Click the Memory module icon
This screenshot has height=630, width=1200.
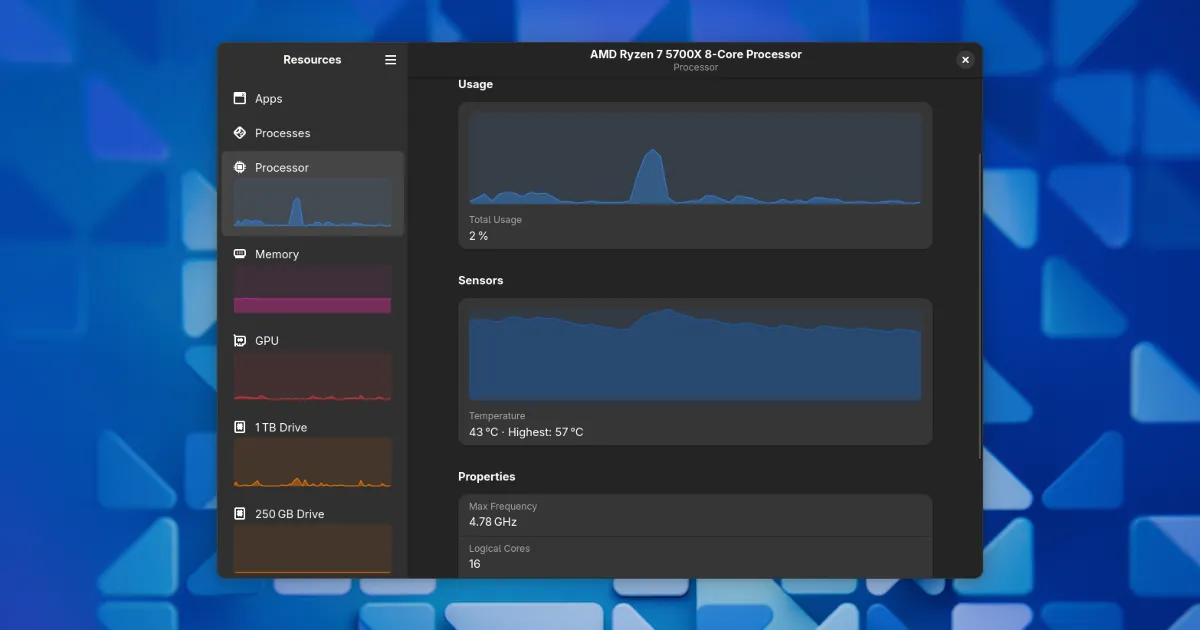point(239,254)
